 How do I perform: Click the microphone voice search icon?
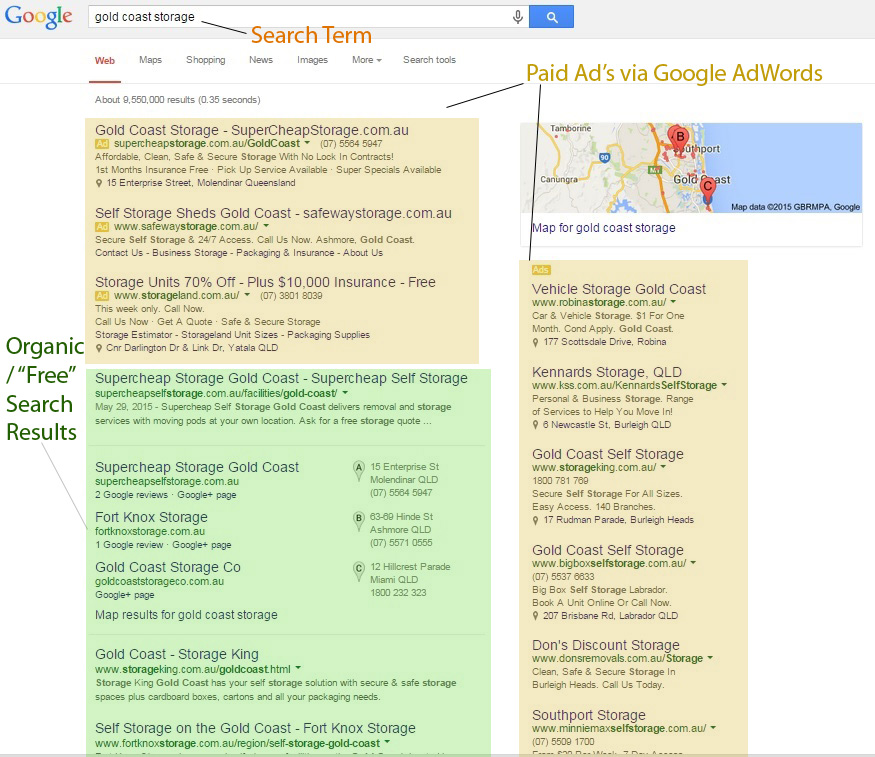(518, 17)
